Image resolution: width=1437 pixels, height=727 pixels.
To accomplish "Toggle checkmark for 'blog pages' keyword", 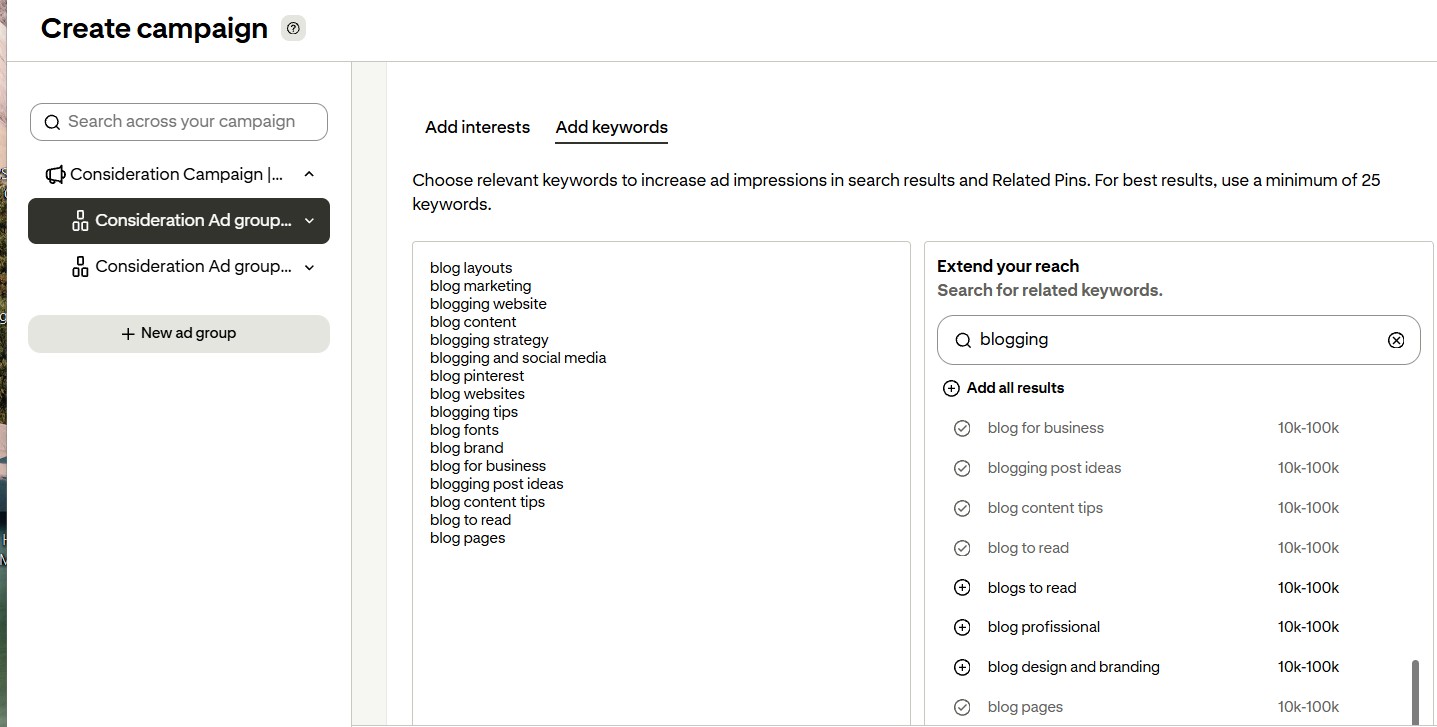I will click(x=962, y=707).
